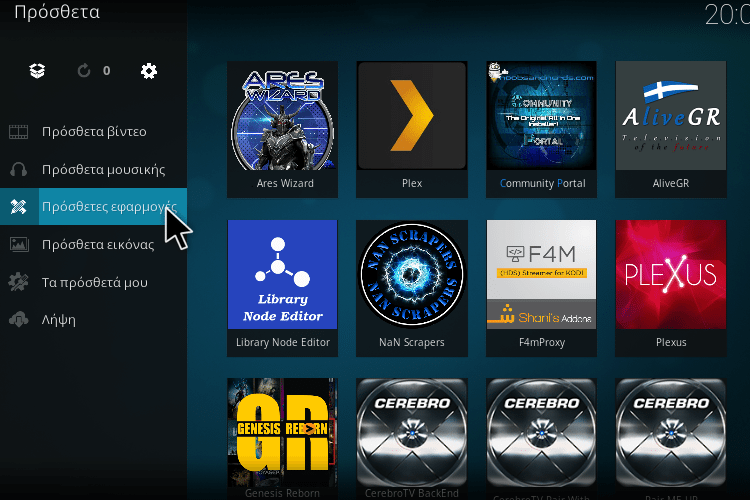750x500 pixels.
Task: Click the Πρόσθετα header title
Action: pos(57,12)
